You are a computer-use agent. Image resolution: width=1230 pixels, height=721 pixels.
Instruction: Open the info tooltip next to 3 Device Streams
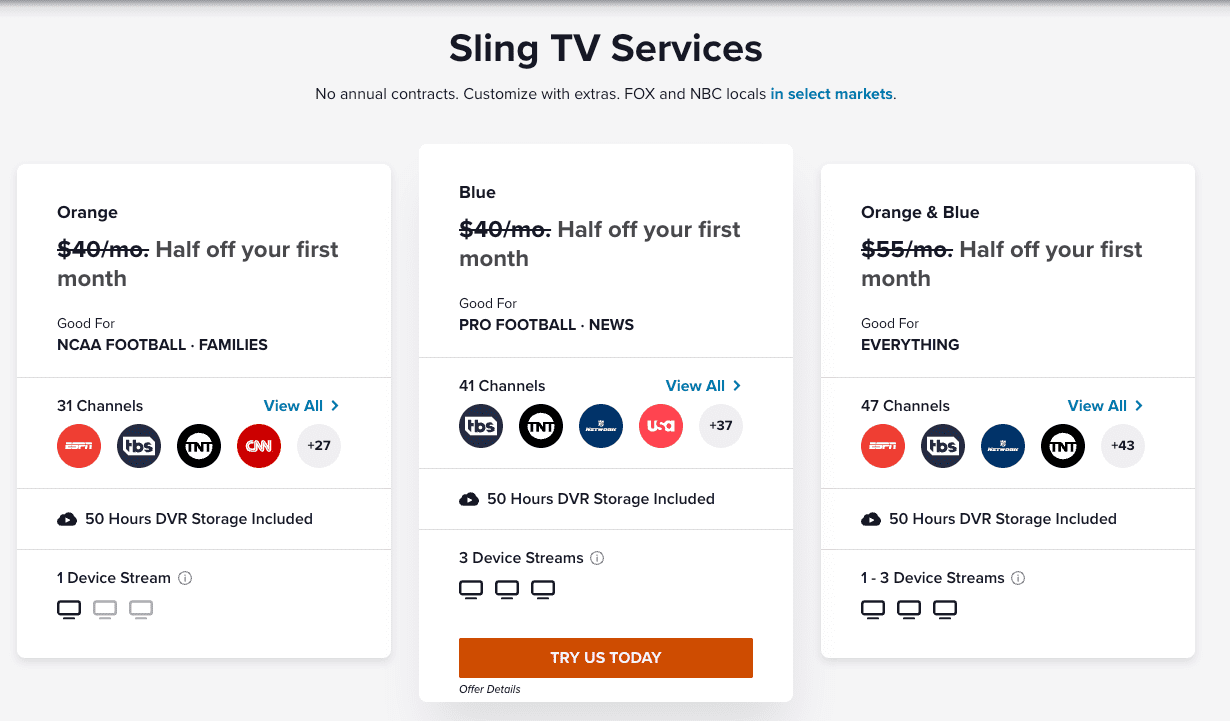pos(597,557)
